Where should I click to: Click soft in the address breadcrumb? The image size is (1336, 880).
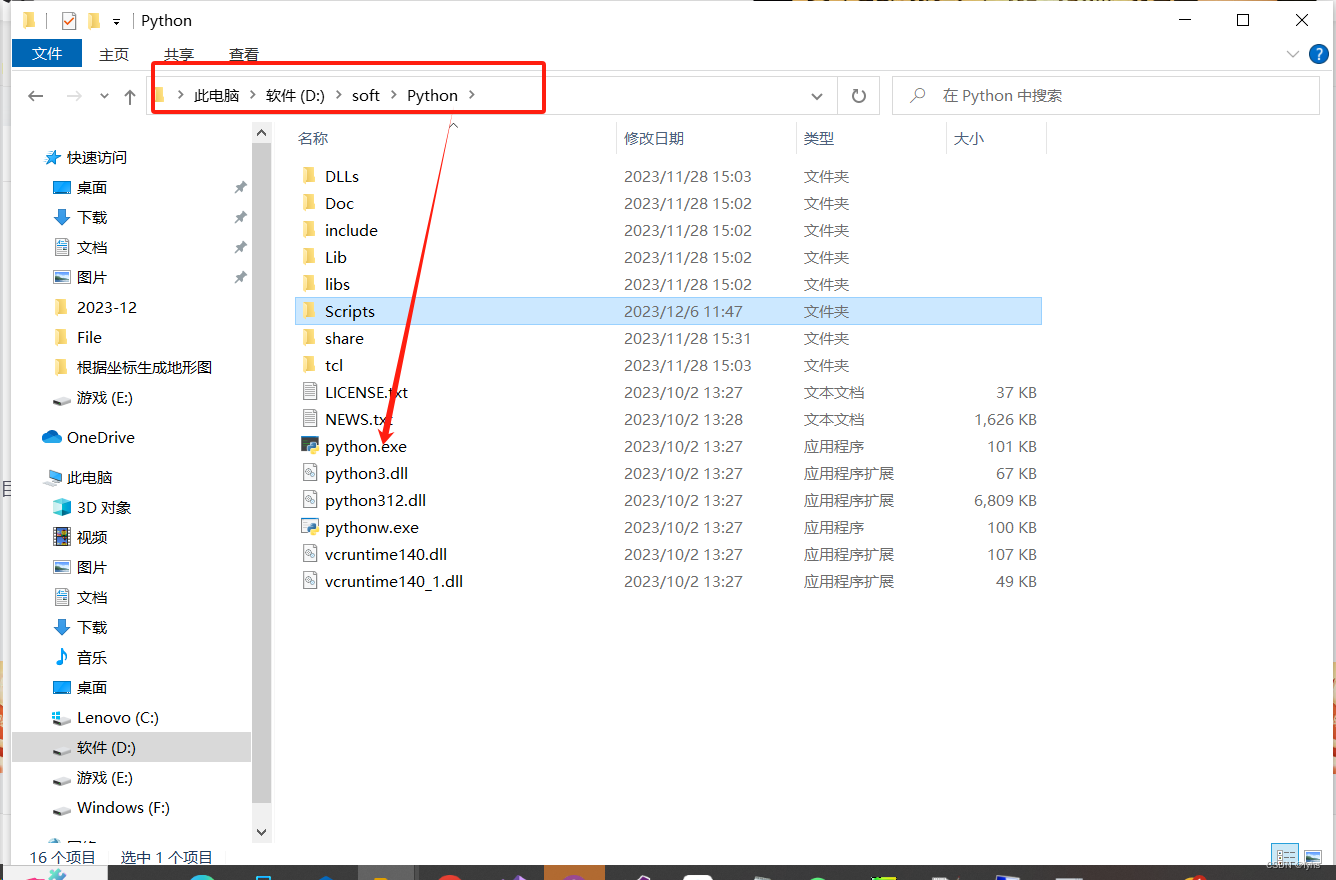point(366,96)
